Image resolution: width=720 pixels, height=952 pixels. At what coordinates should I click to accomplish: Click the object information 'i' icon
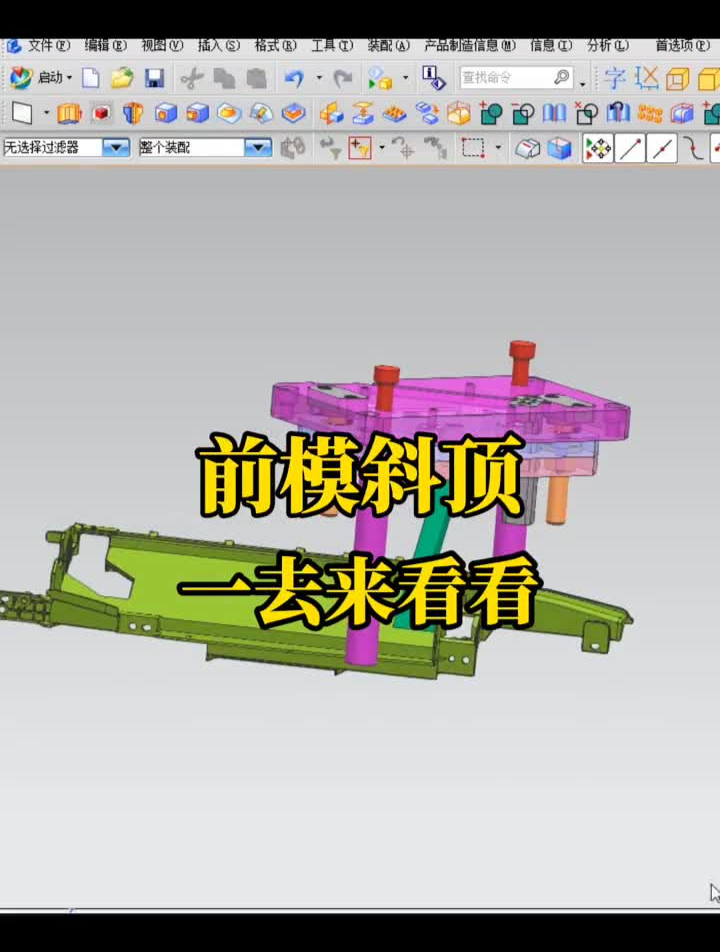433,78
